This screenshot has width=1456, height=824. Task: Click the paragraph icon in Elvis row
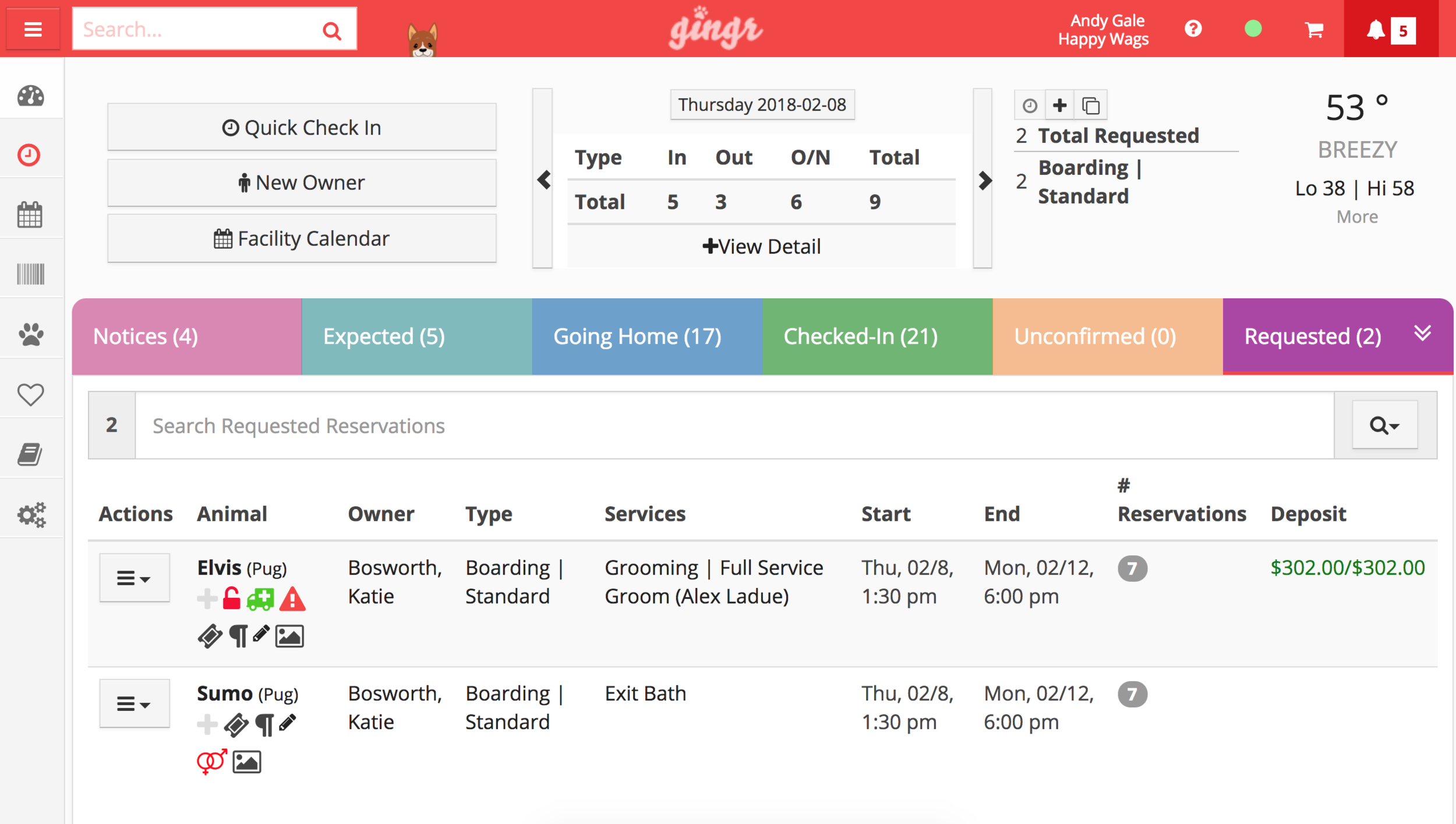pos(238,636)
